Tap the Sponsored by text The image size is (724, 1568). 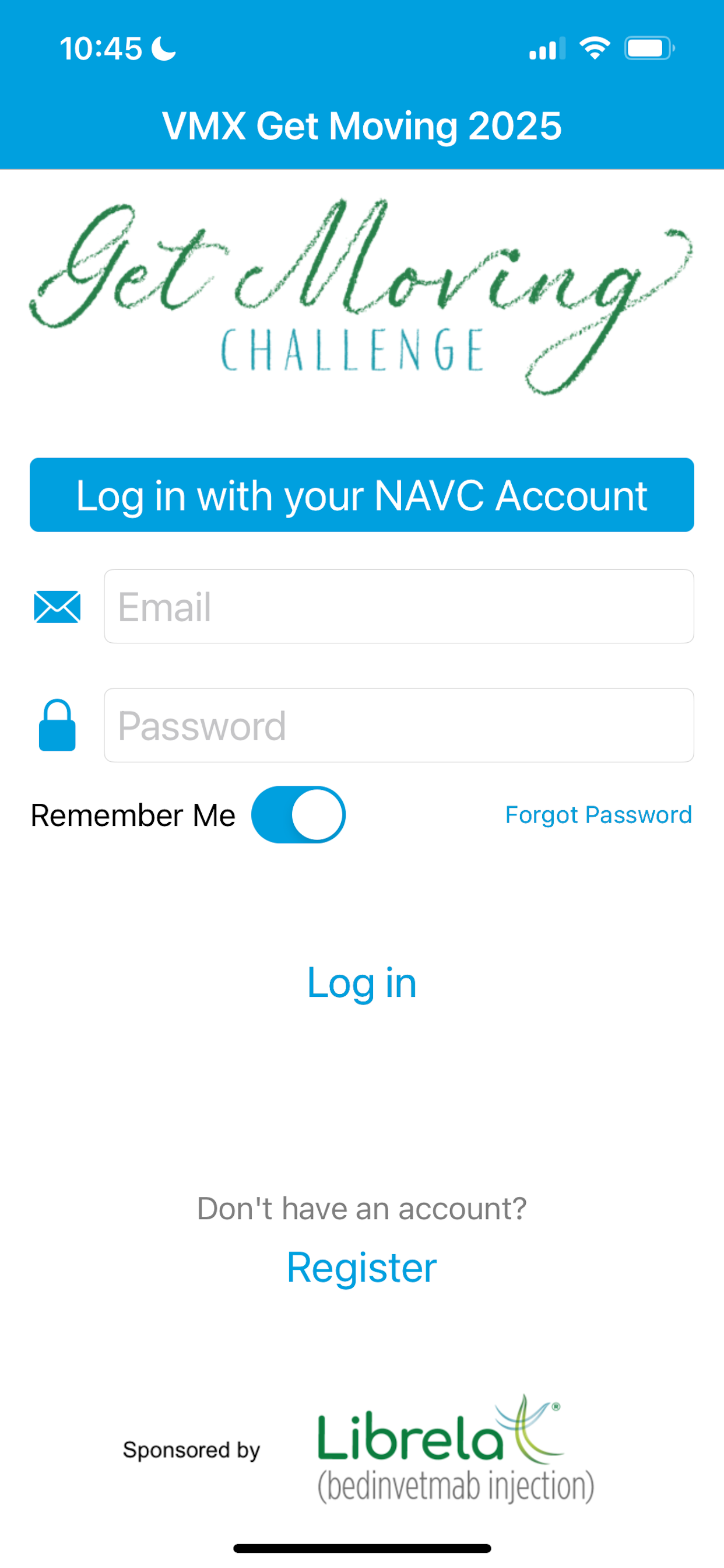click(192, 1450)
